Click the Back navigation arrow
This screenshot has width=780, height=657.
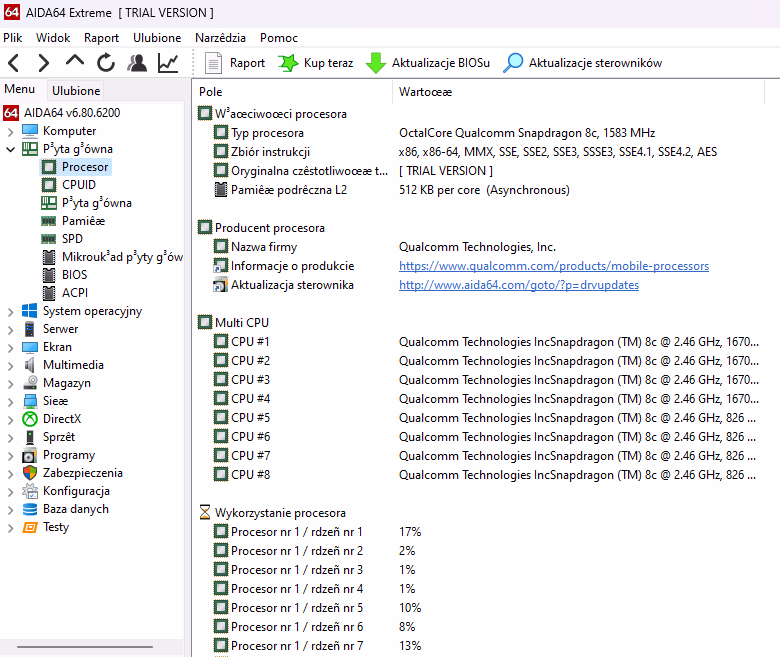pos(14,63)
